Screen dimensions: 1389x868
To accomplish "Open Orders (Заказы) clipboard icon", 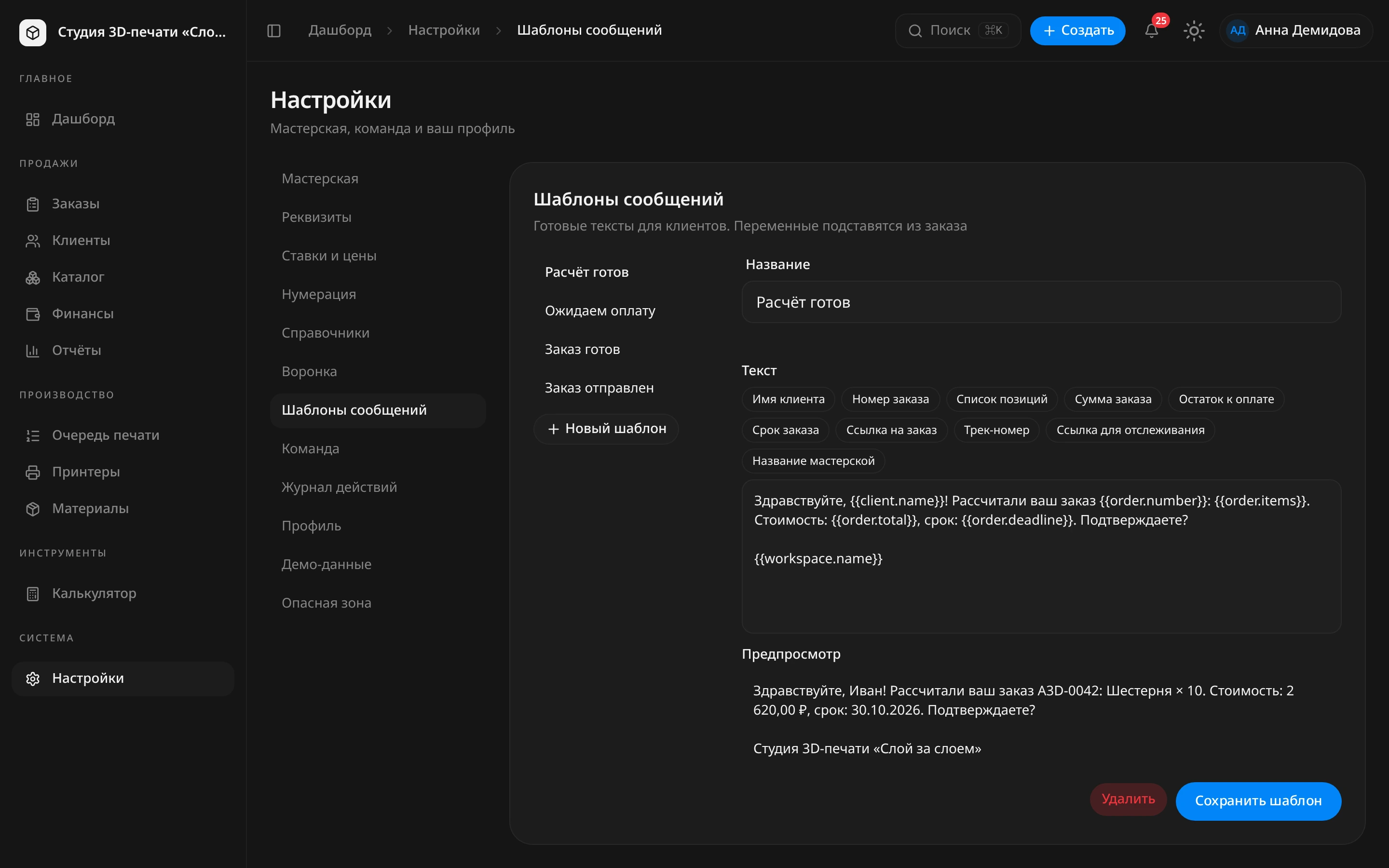I will 33,204.
